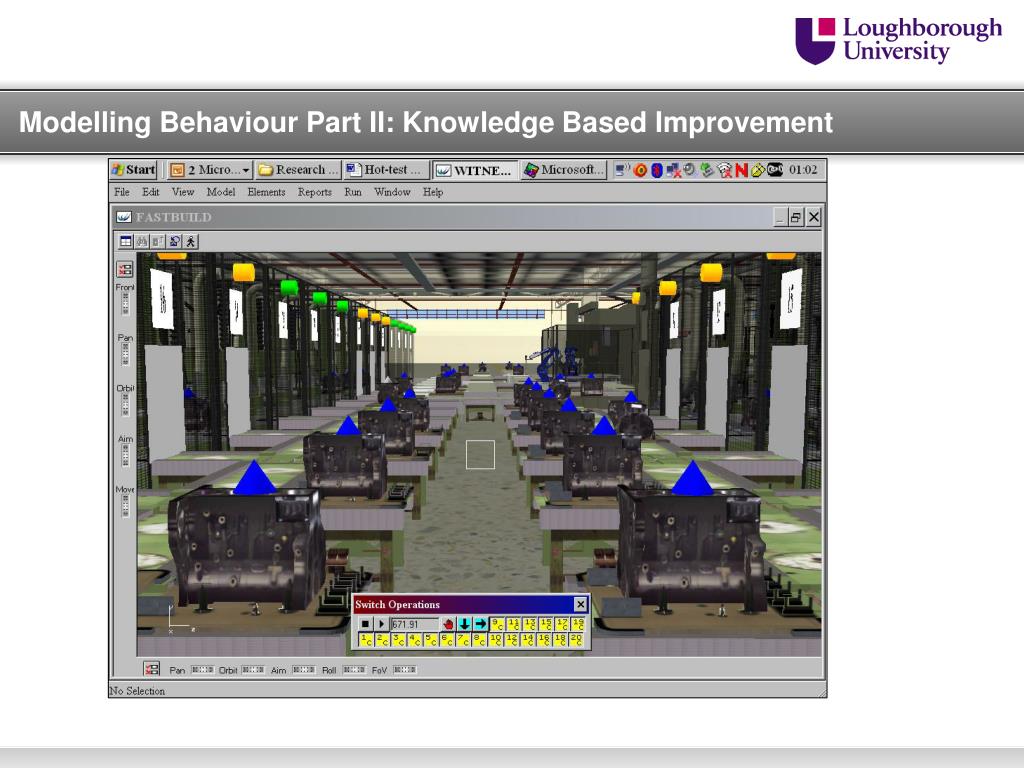Click yellow switch button 15C

(545, 624)
